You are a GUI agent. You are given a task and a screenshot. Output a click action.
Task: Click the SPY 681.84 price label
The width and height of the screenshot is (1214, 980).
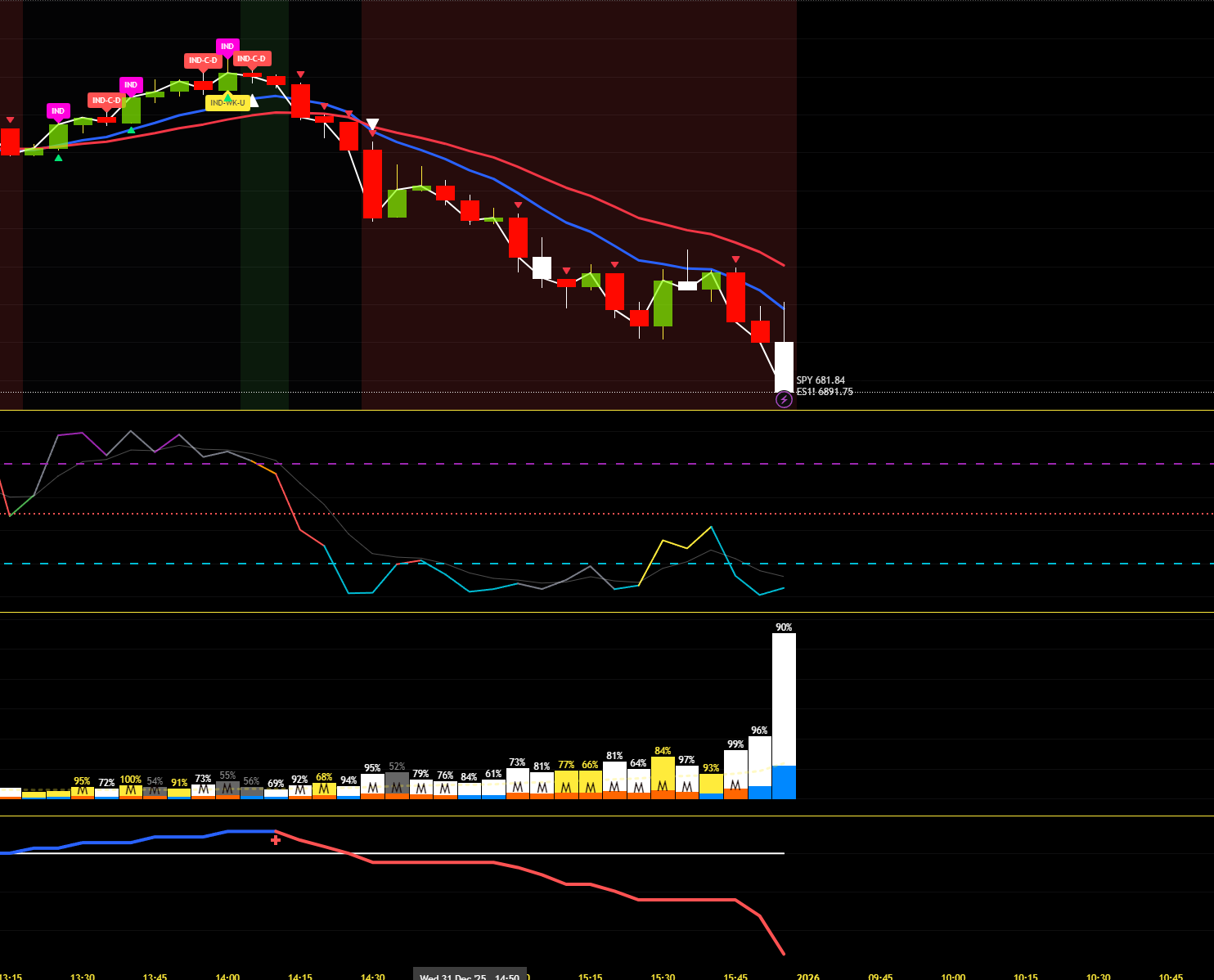click(821, 380)
